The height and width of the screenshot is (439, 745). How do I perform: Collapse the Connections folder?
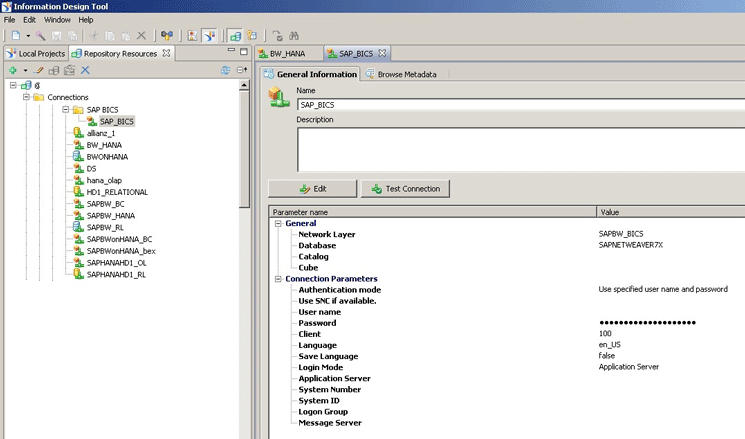tap(26, 97)
